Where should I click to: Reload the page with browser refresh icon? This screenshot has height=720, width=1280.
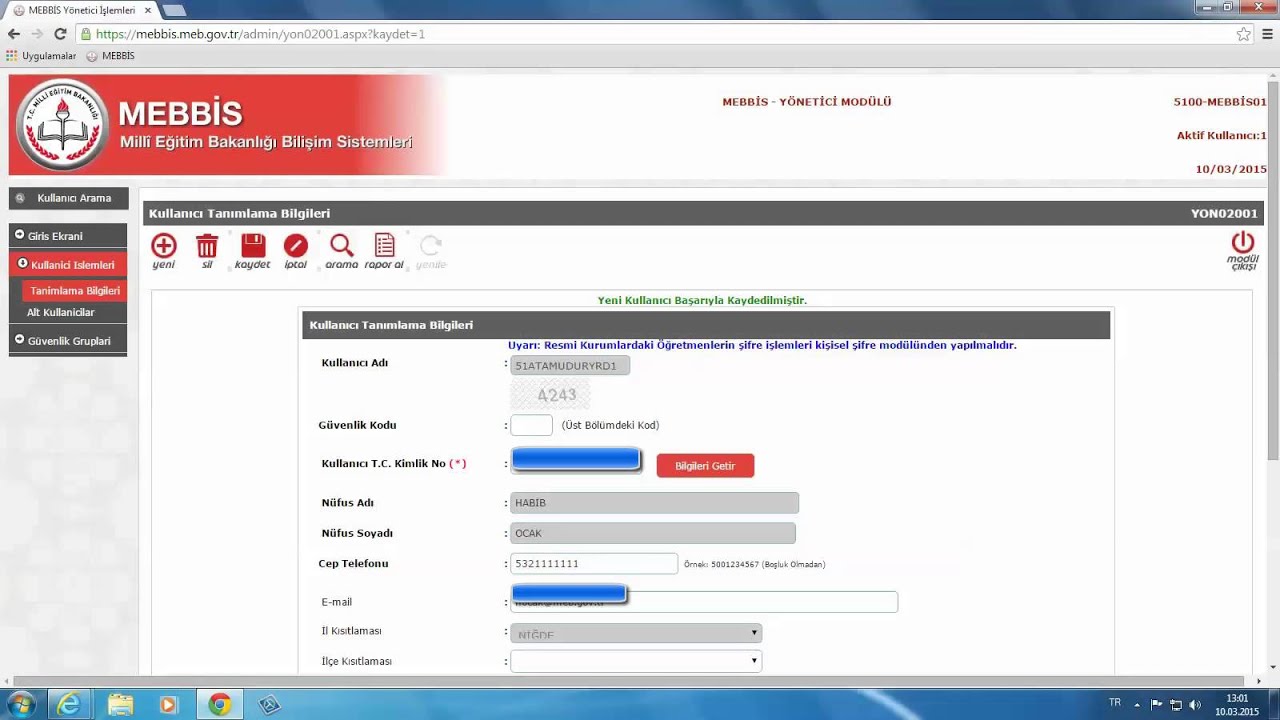60,34
